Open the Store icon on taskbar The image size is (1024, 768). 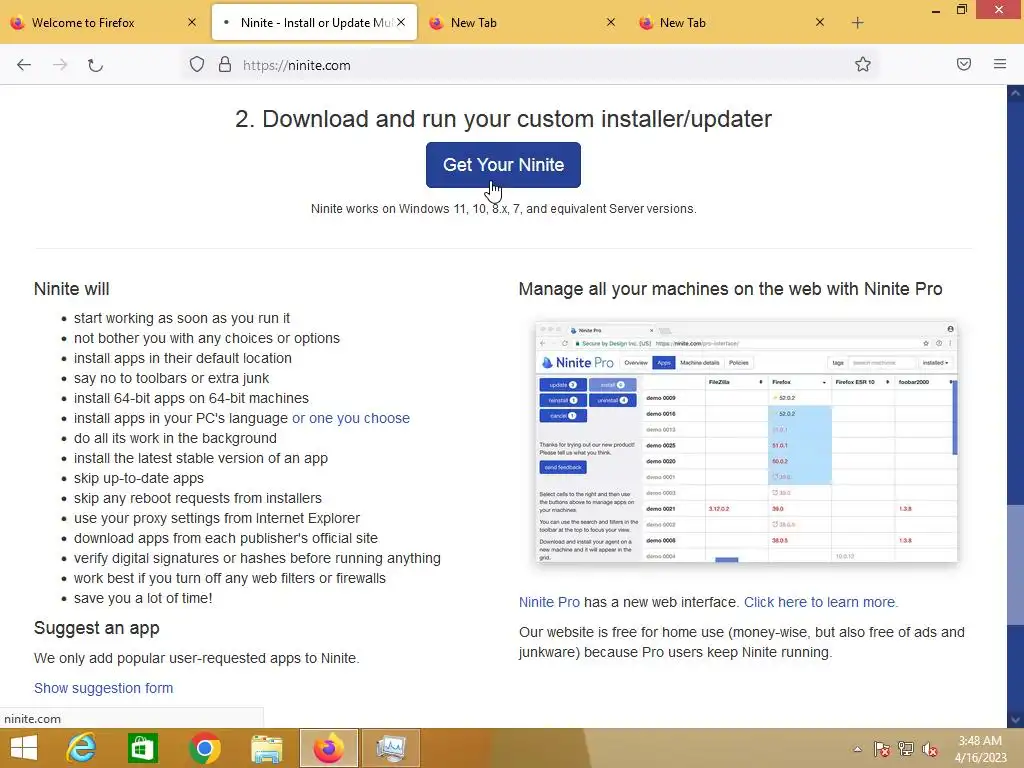tap(142, 748)
